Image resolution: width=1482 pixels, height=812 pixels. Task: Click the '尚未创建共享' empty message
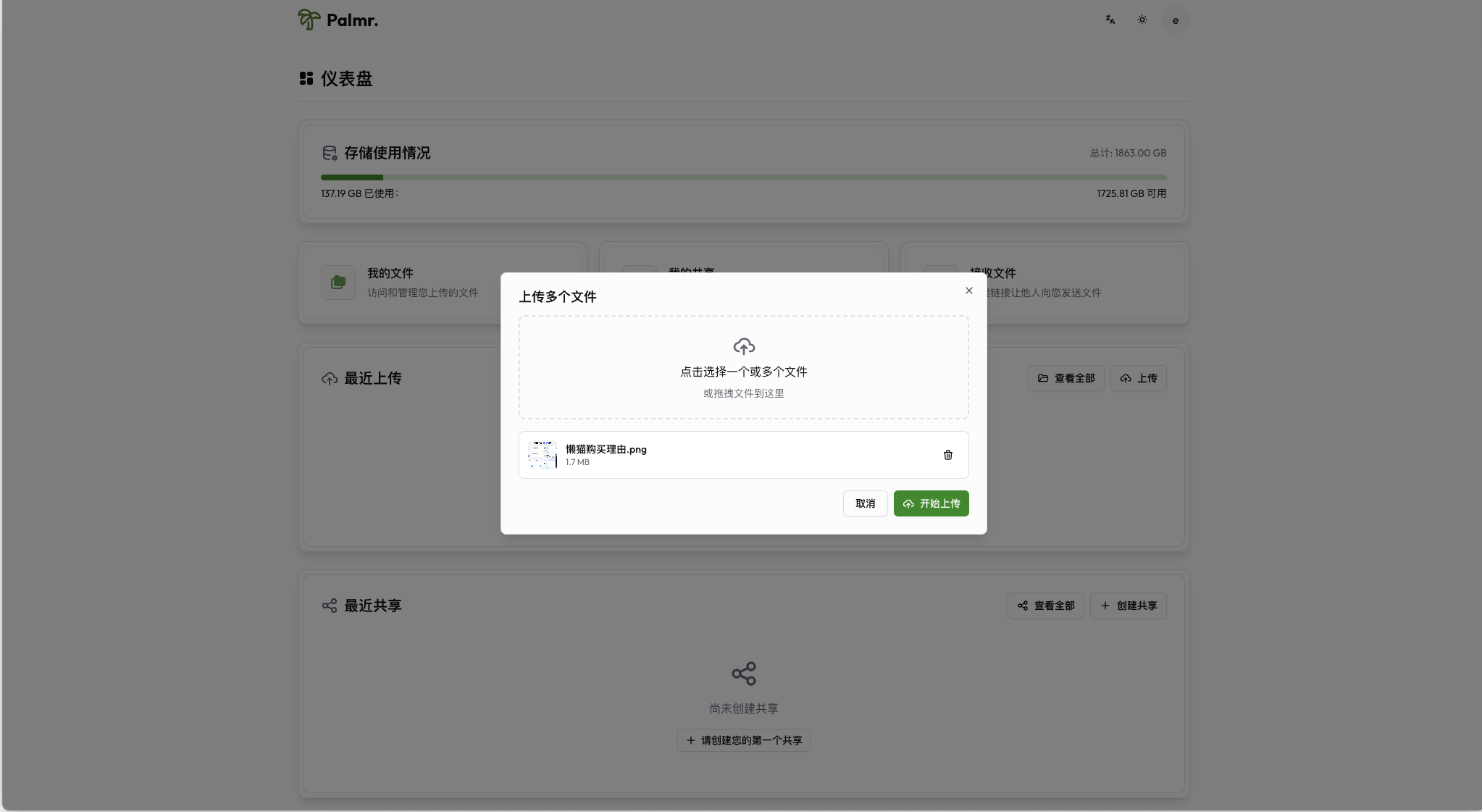744,708
